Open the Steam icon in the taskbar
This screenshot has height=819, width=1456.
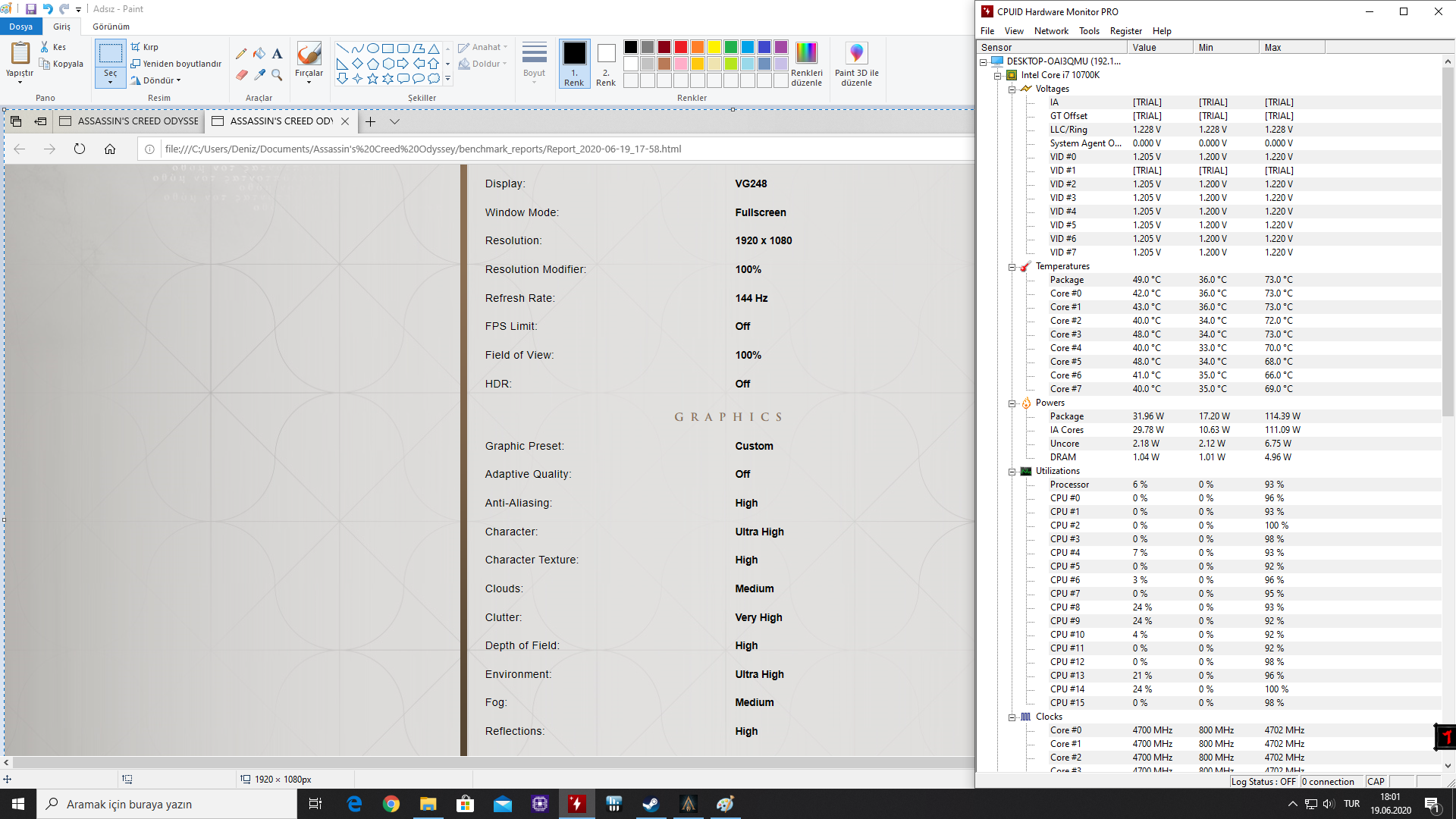pos(651,804)
